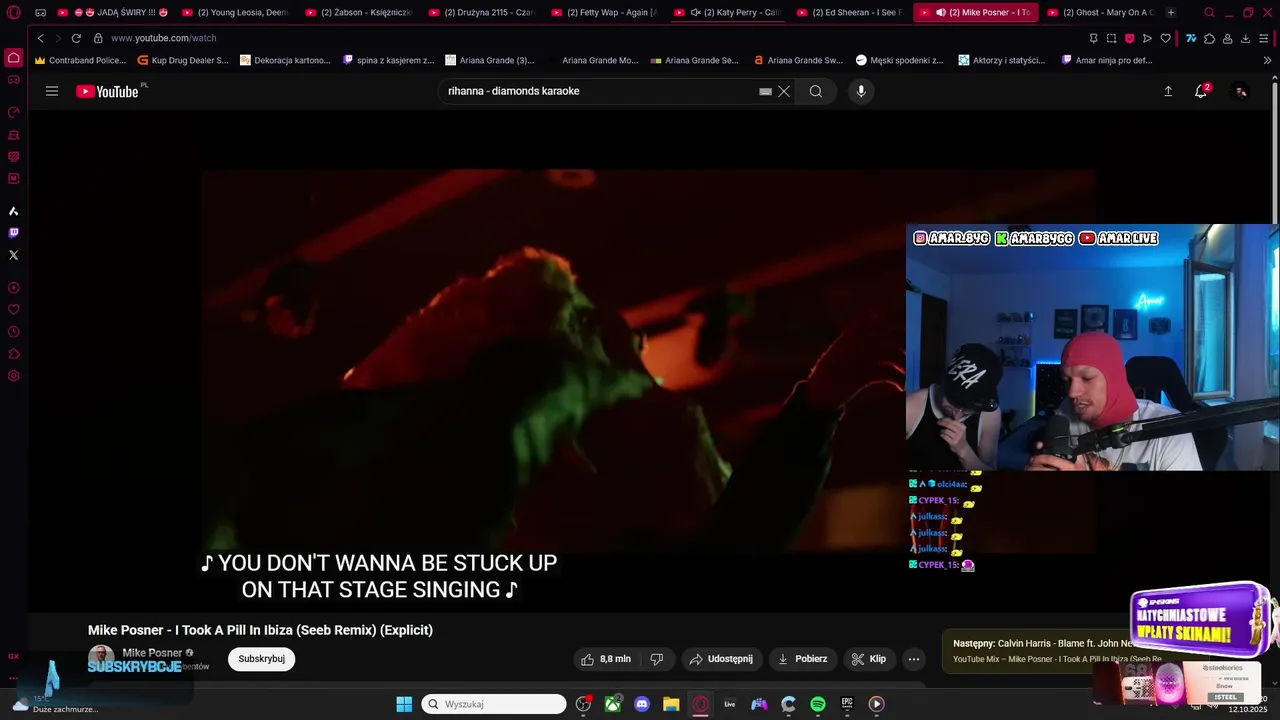Click the Windows taskbar Wyszukaj search box
The height and width of the screenshot is (720, 1280).
tap(494, 704)
